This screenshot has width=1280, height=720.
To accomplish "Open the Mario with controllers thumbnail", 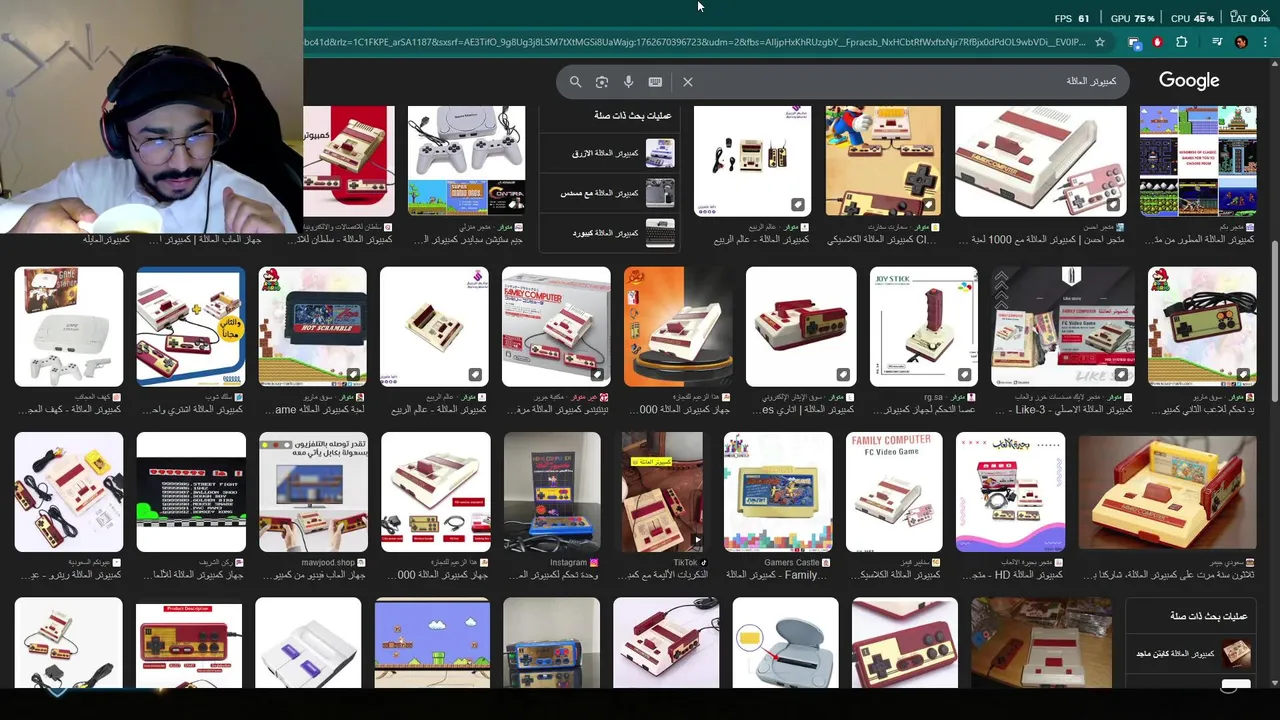I will 883,161.
